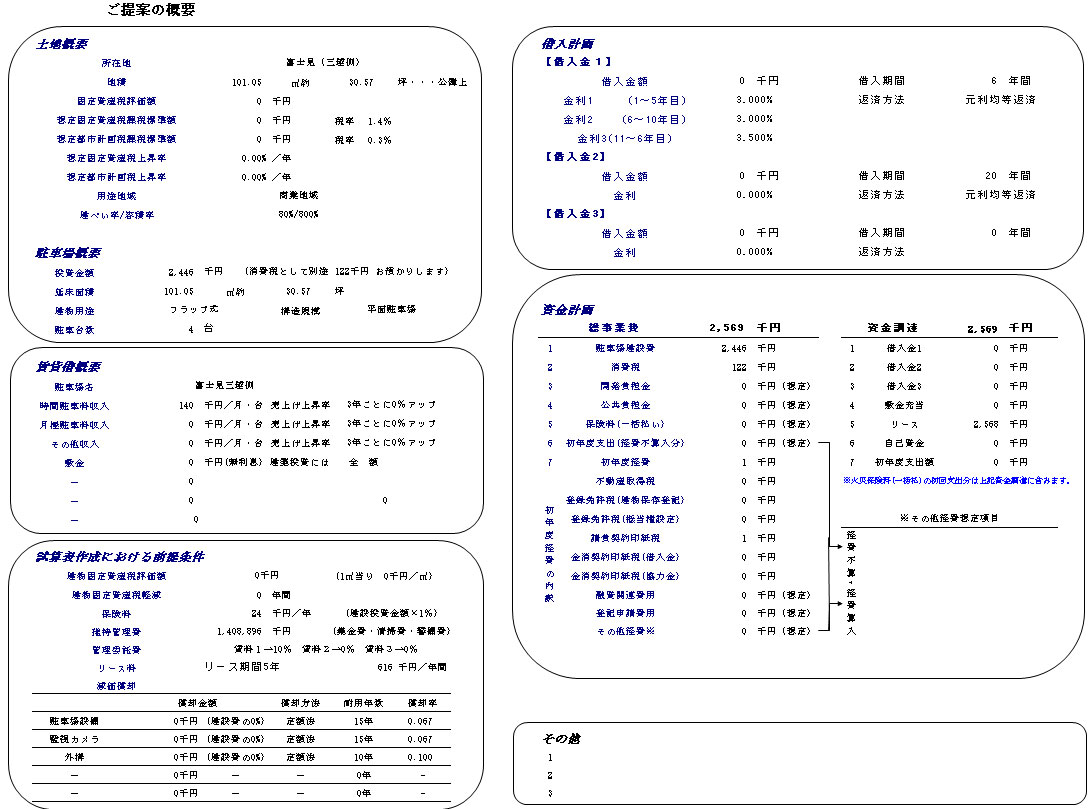
Task: Click the '固定資産税評価額' label
Action: 116,101
